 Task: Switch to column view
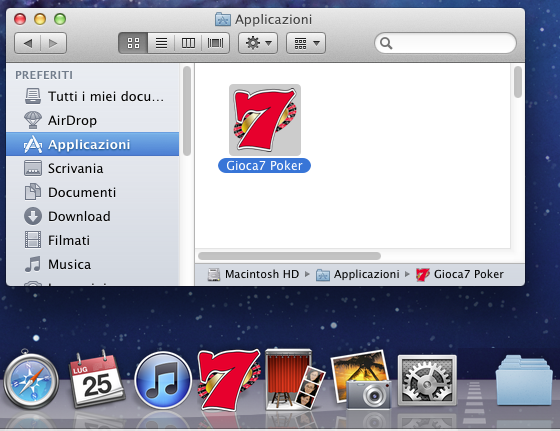(x=188, y=43)
